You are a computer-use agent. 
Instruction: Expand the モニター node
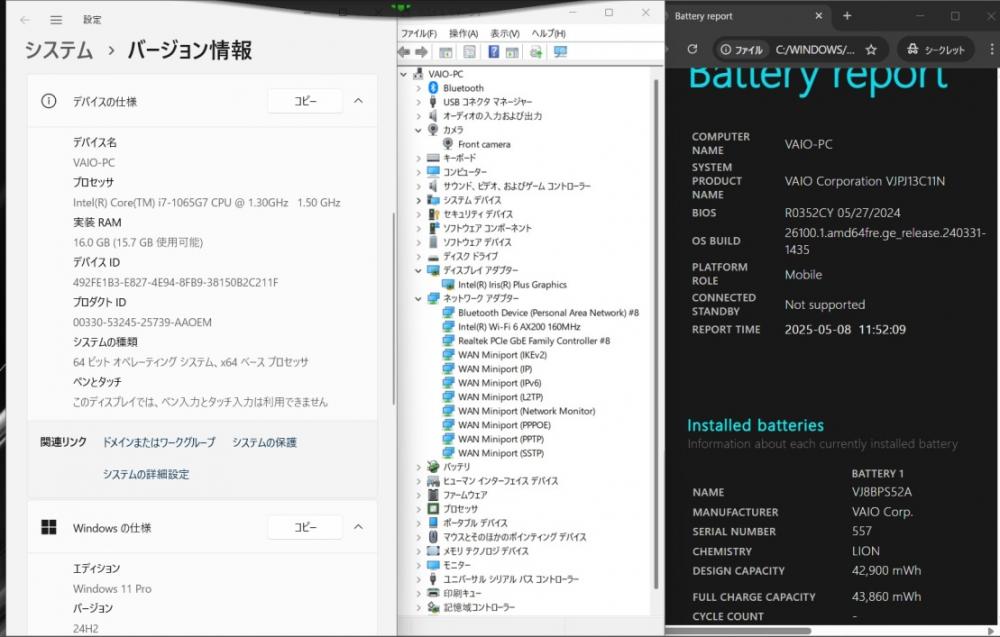point(418,565)
